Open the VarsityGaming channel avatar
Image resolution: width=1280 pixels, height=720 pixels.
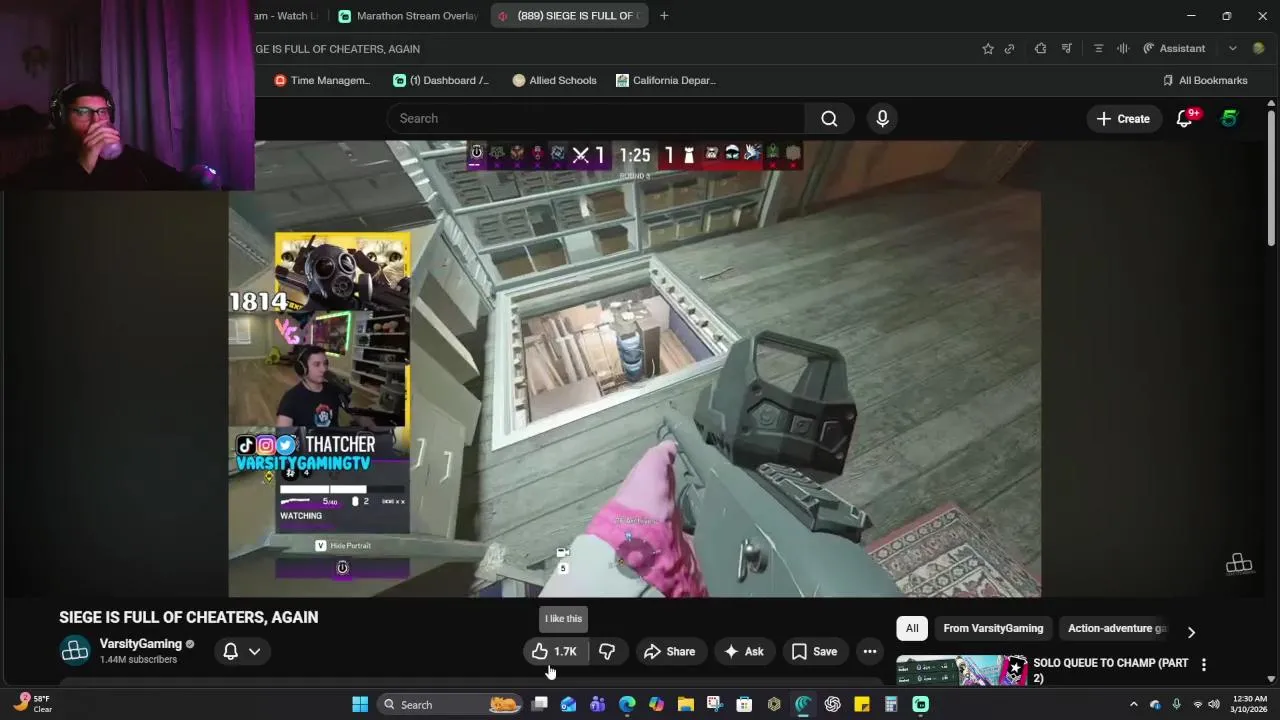pos(75,651)
